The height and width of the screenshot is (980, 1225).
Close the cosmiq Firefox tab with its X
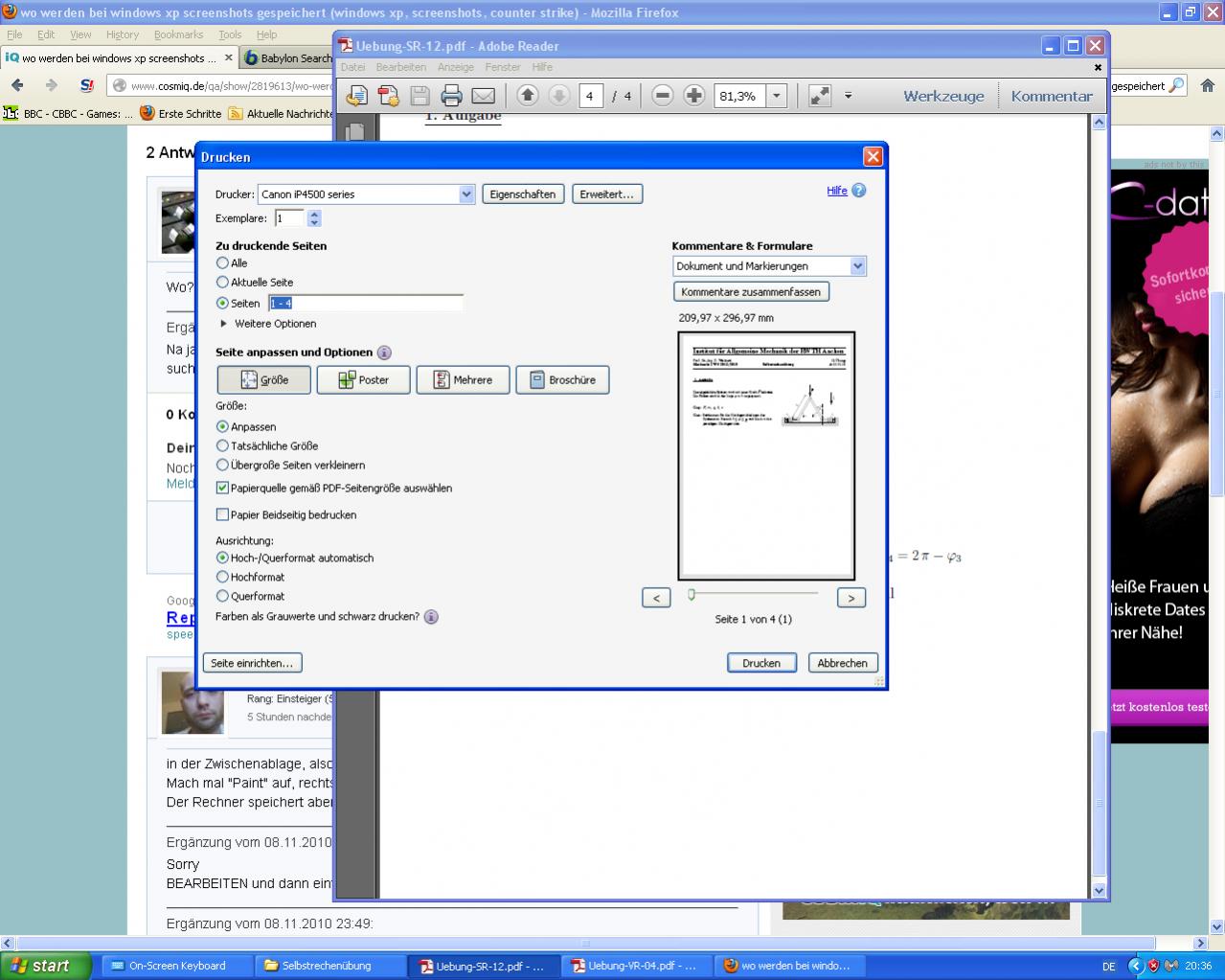tap(229, 57)
